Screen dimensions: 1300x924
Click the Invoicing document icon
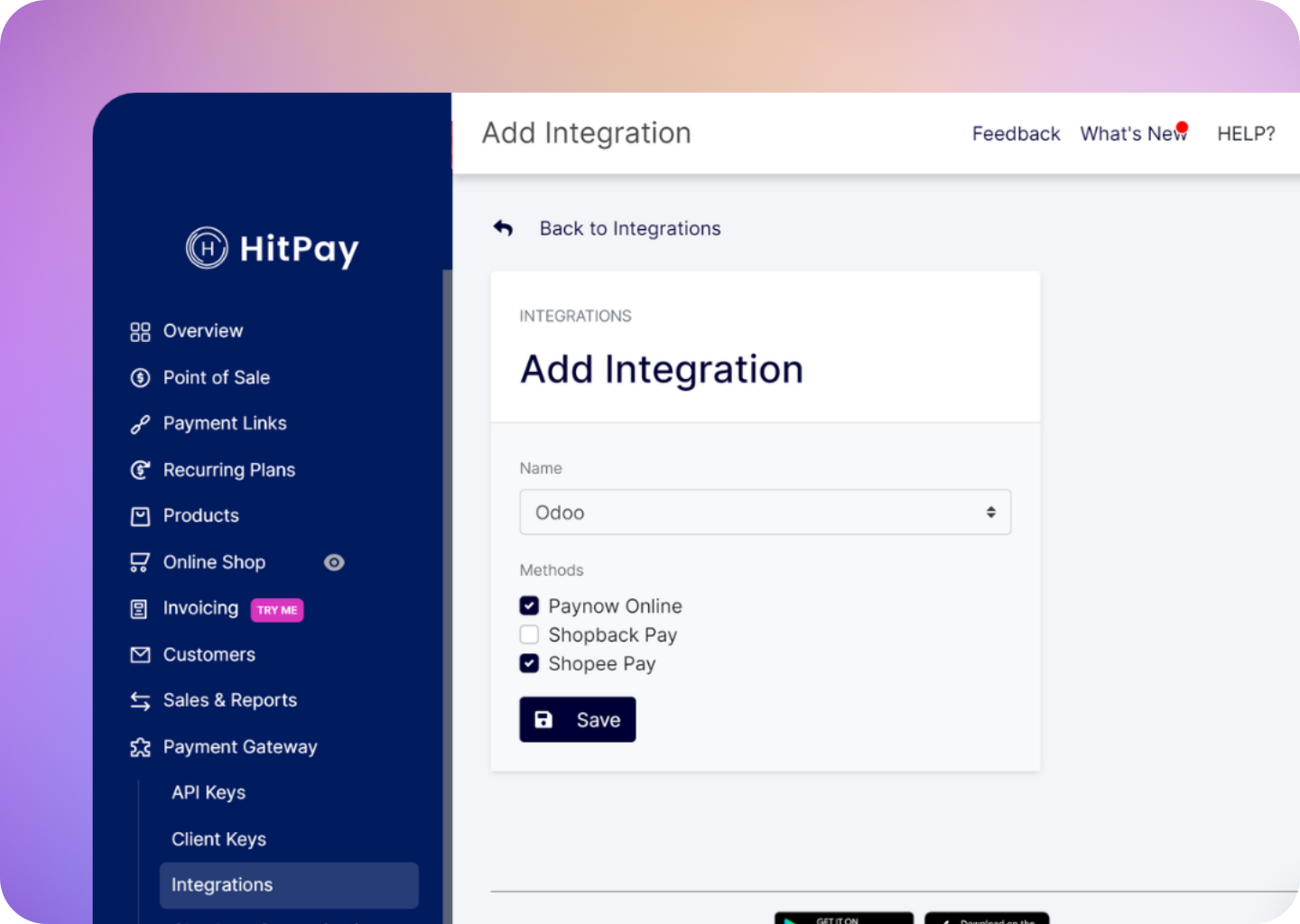click(x=139, y=609)
